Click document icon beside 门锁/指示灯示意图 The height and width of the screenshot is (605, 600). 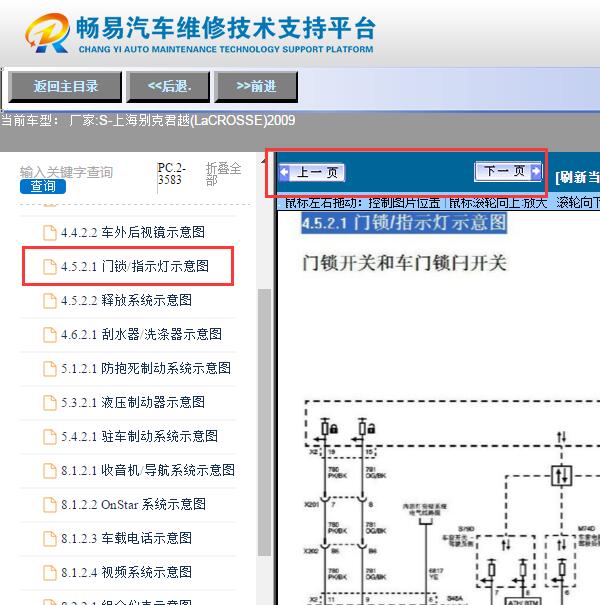49,267
